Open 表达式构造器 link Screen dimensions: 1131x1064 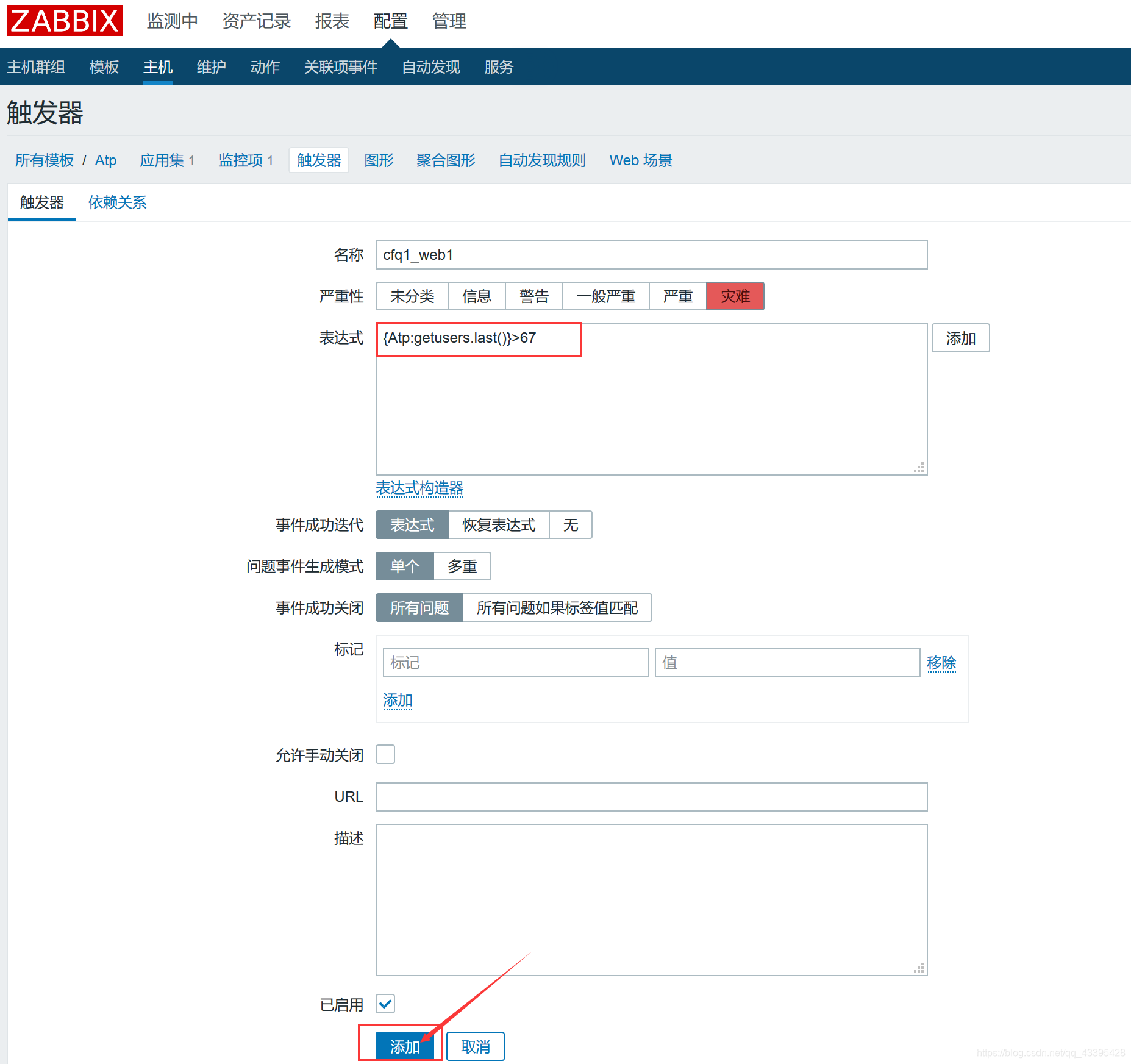[x=419, y=488]
